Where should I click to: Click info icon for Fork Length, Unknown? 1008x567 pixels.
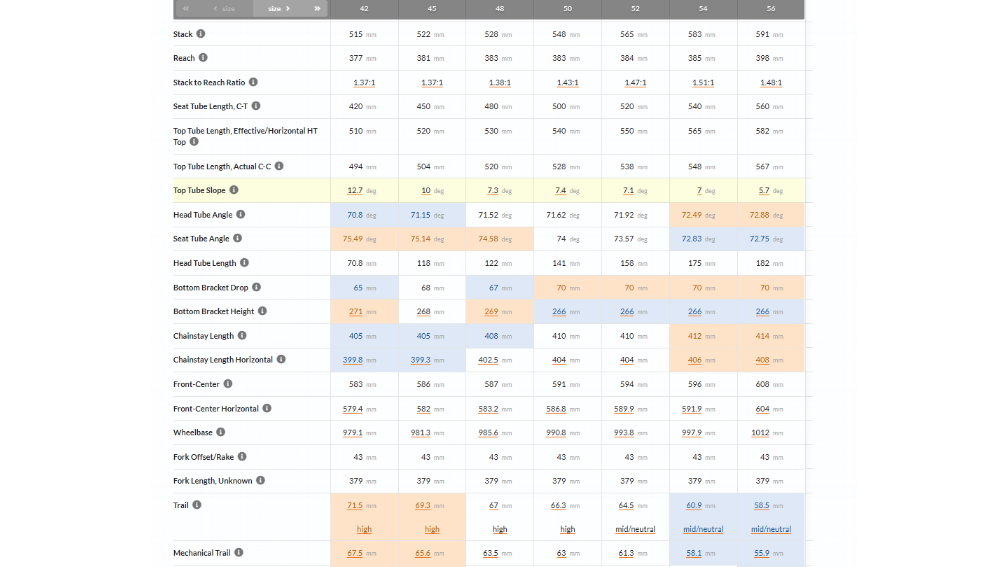click(260, 480)
